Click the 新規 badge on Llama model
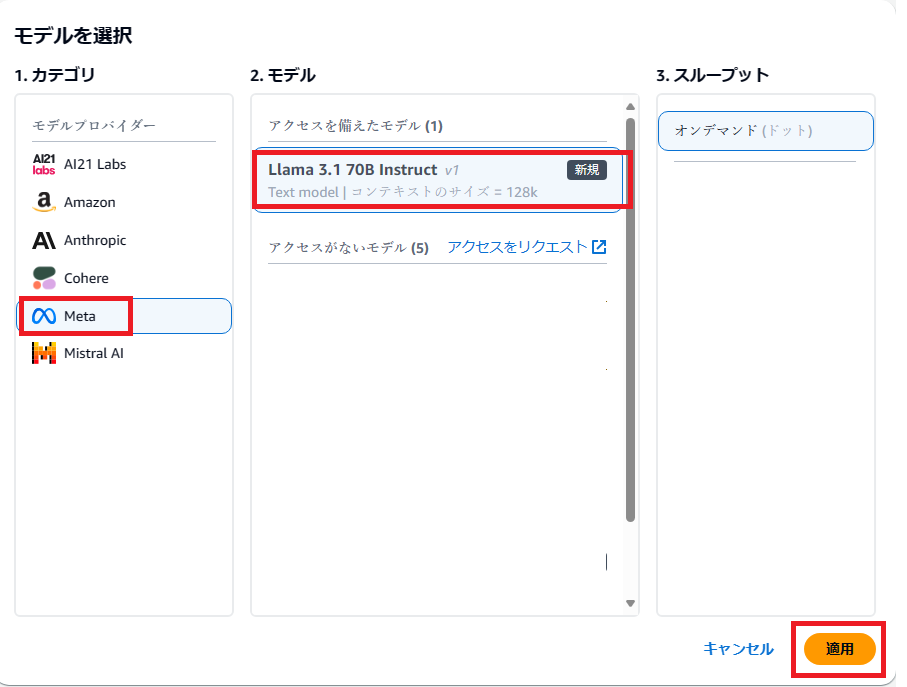Image resolution: width=907 pixels, height=687 pixels. click(x=587, y=170)
